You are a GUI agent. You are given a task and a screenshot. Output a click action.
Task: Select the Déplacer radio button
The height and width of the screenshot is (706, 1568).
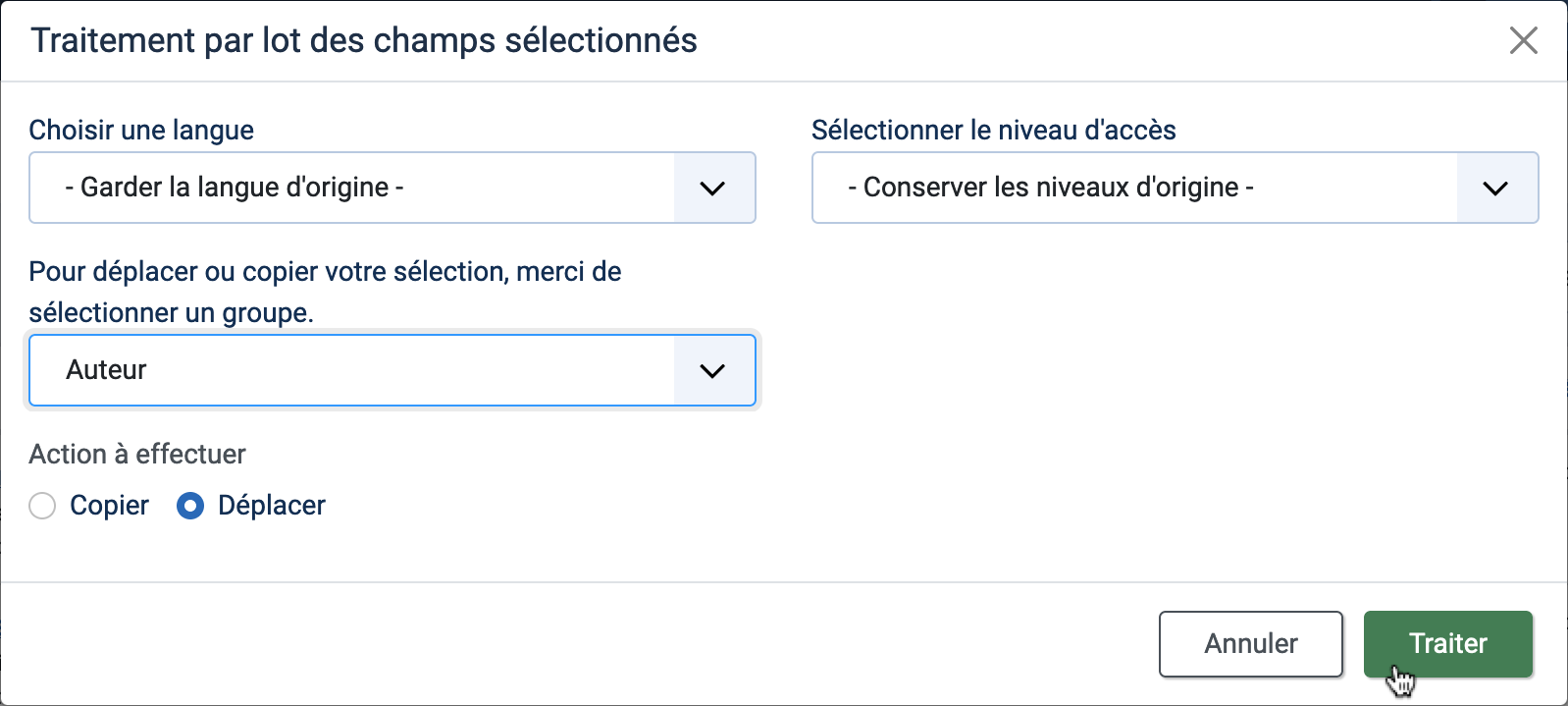click(x=190, y=506)
